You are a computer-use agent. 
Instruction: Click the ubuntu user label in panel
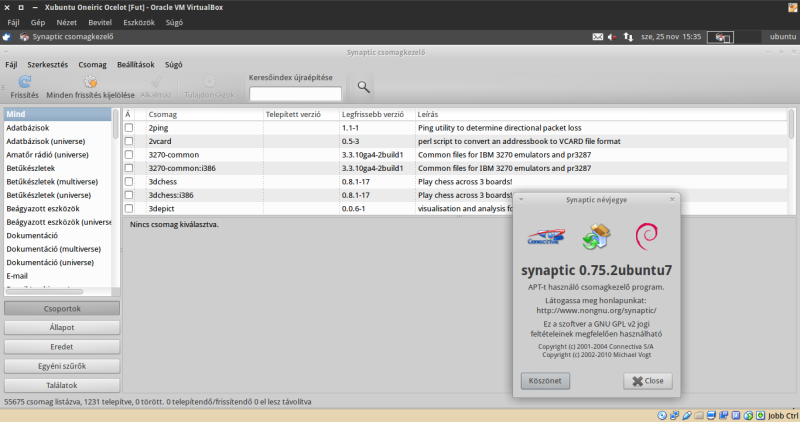(x=783, y=37)
